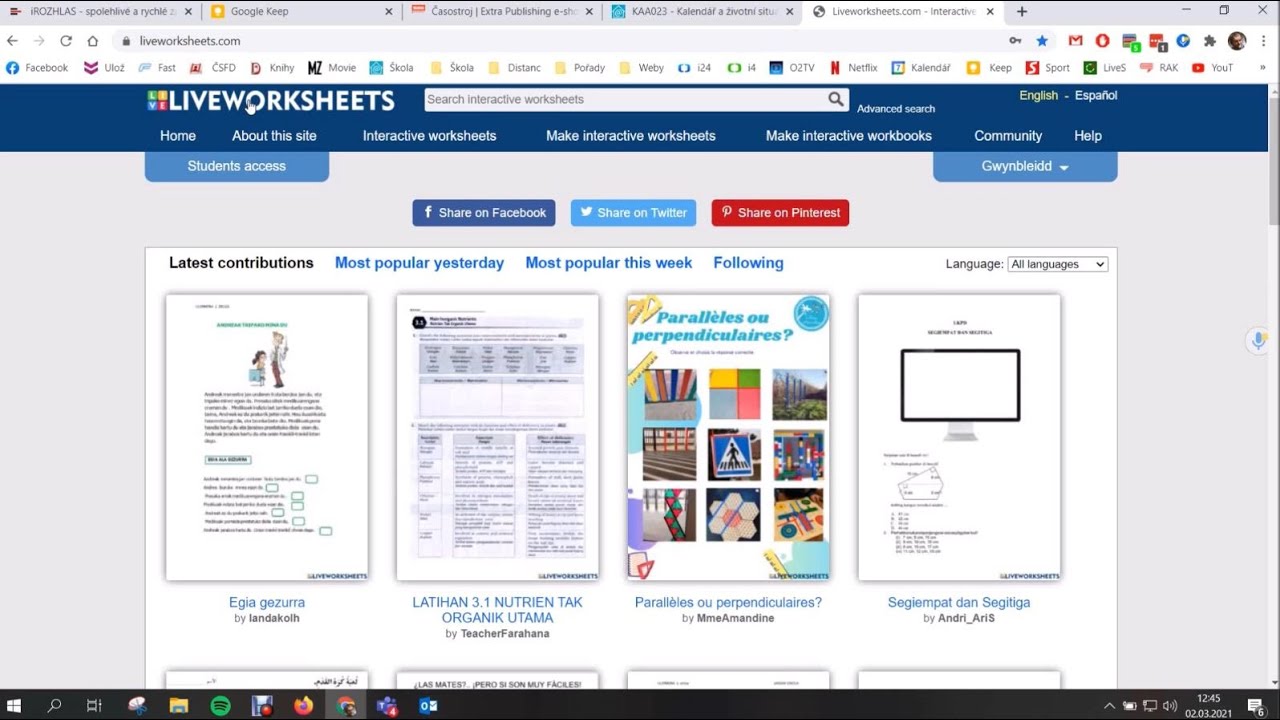Click Share on Twitter button
The width and height of the screenshot is (1280, 720).
[x=633, y=213]
